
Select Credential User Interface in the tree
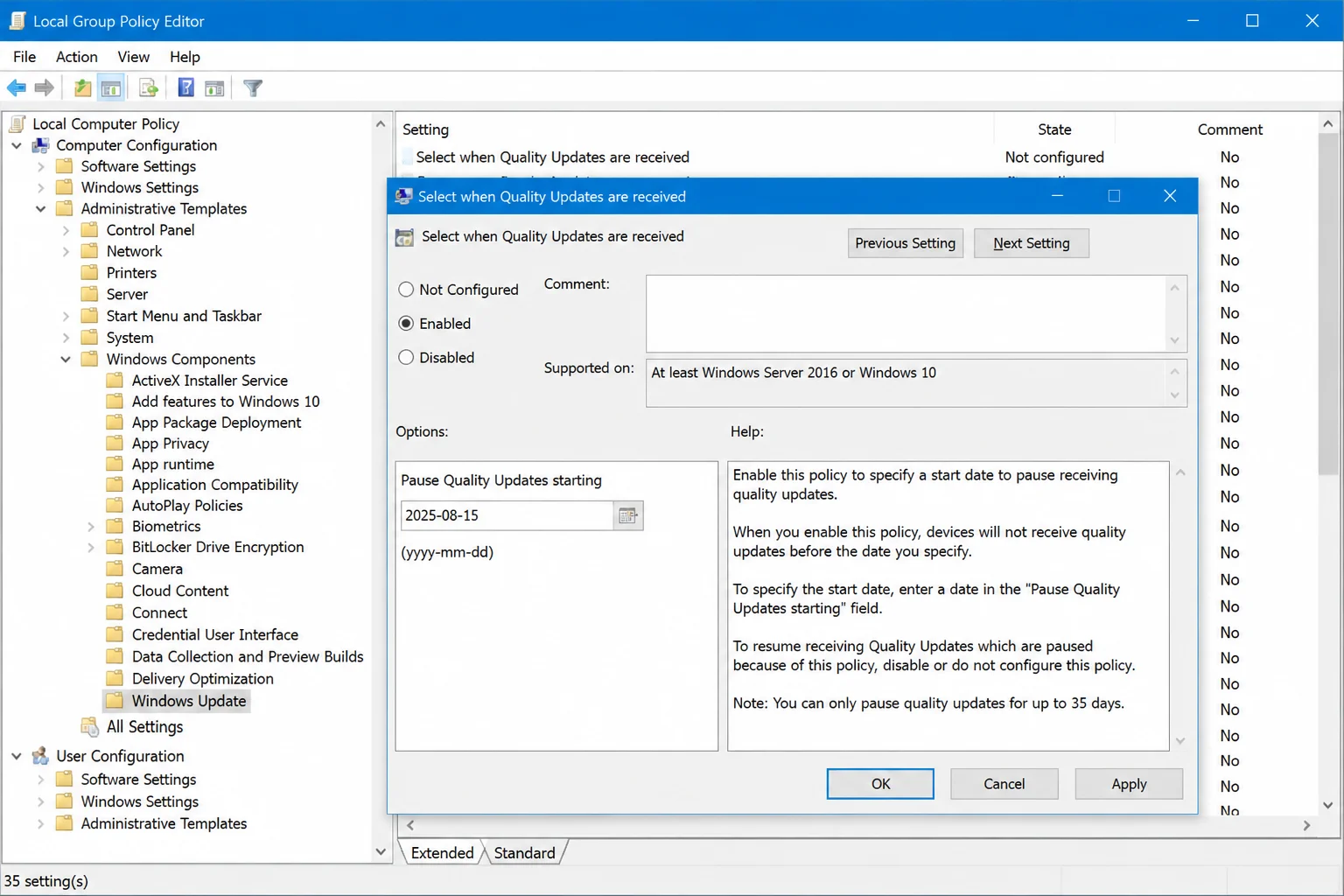[x=215, y=635]
